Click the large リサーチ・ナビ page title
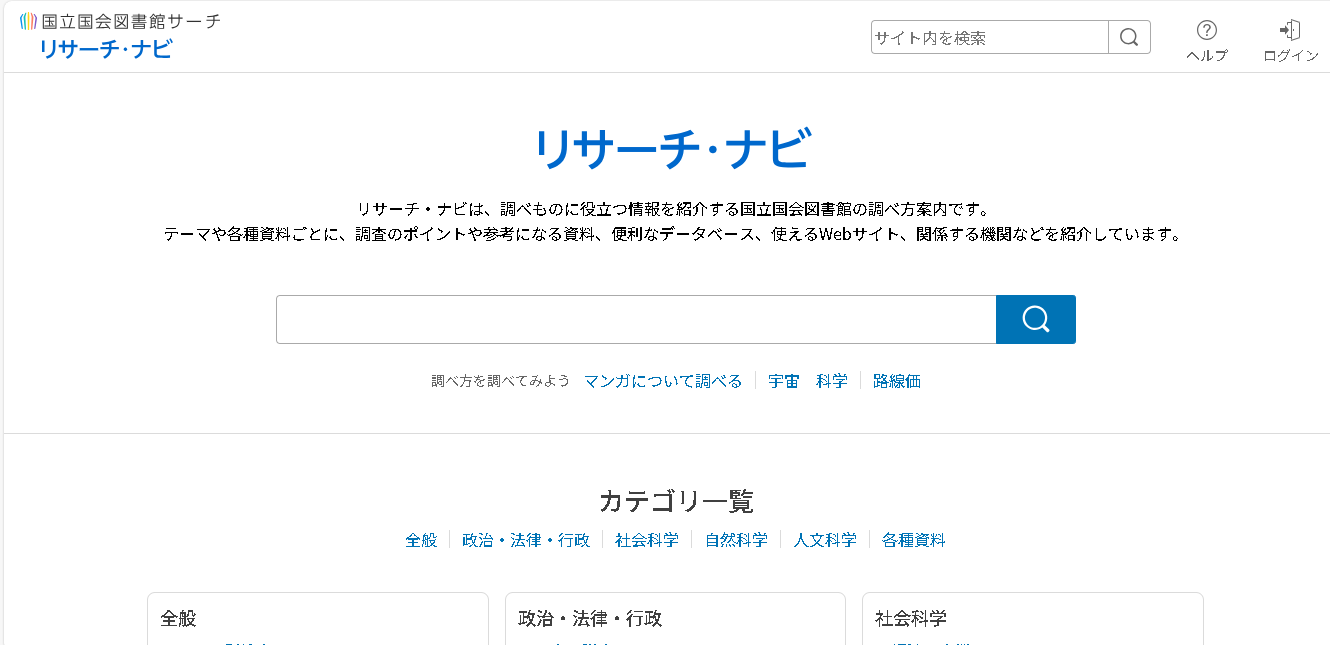1330x645 pixels. point(672,150)
